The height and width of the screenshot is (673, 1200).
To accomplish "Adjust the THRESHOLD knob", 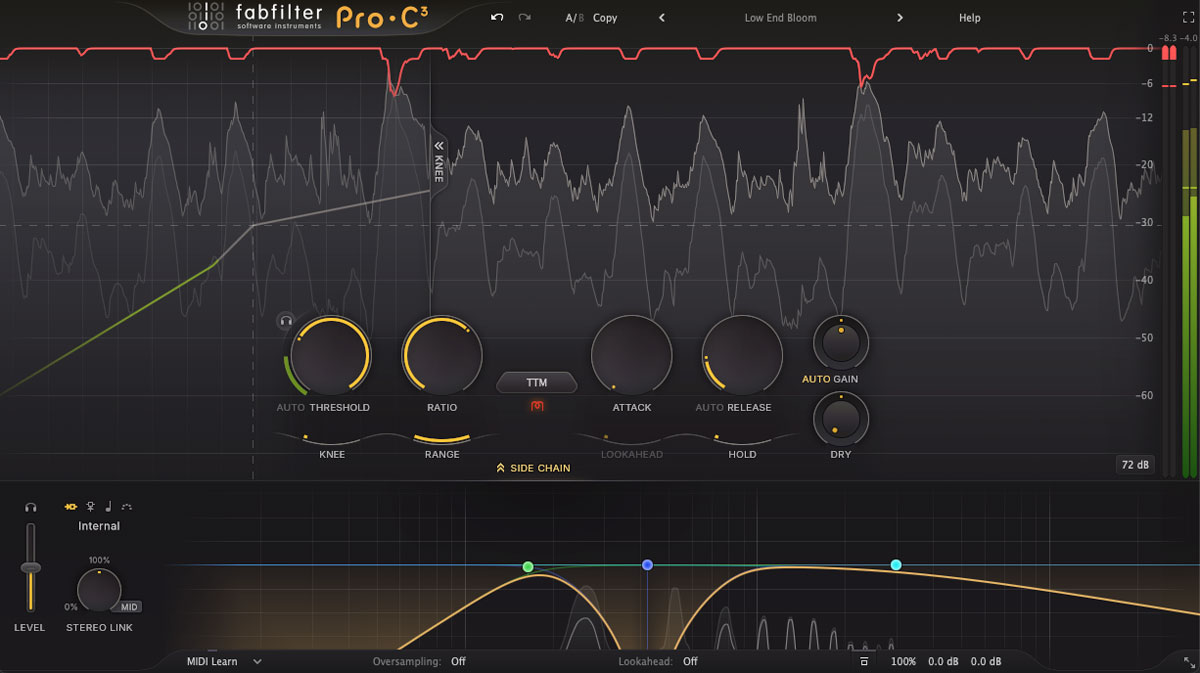I will click(x=330, y=356).
